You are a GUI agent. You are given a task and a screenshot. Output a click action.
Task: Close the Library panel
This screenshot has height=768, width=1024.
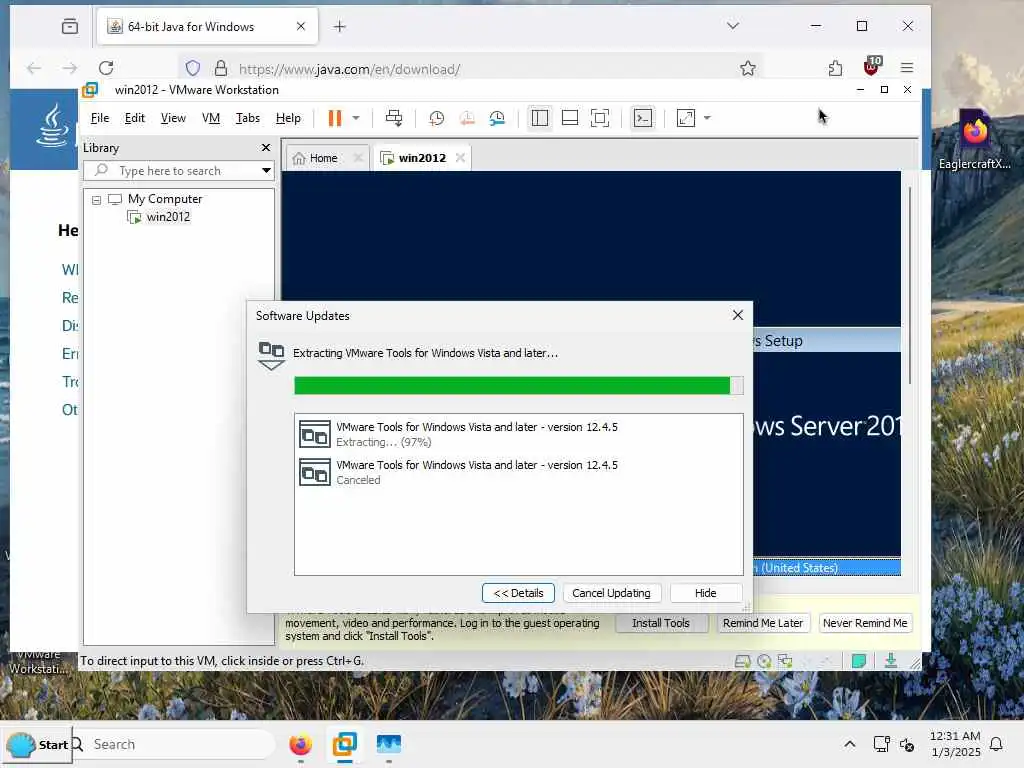(266, 148)
